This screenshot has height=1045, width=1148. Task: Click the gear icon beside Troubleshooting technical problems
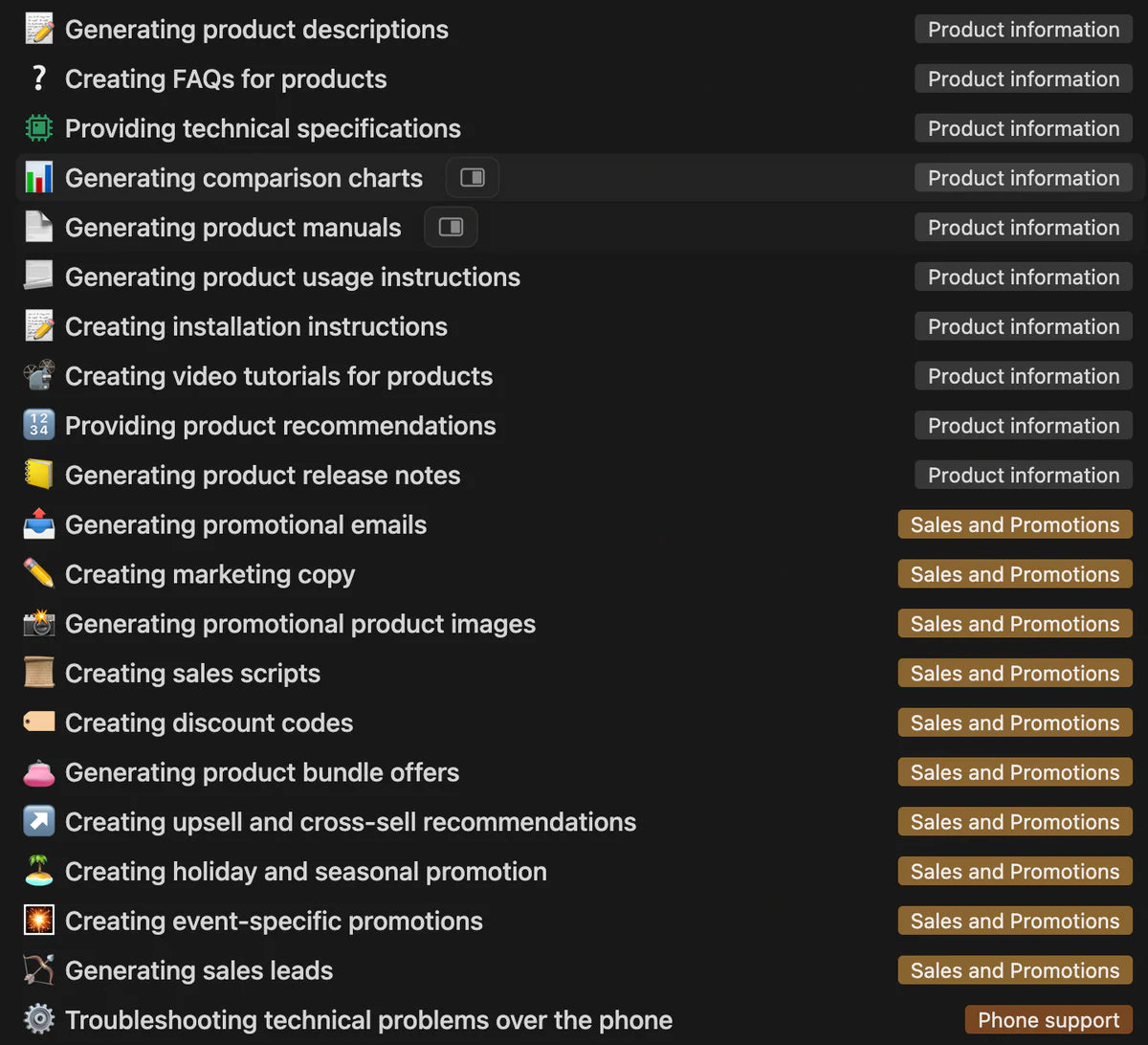point(39,1020)
